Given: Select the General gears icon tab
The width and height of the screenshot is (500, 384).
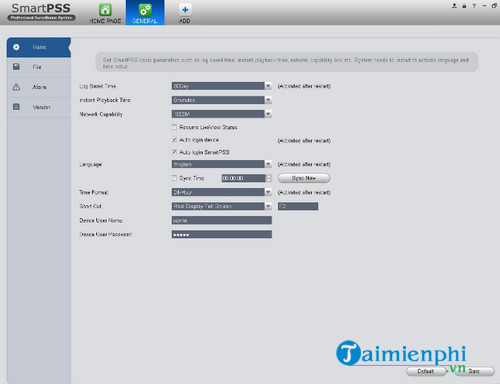Looking at the screenshot, I should pos(145,10).
